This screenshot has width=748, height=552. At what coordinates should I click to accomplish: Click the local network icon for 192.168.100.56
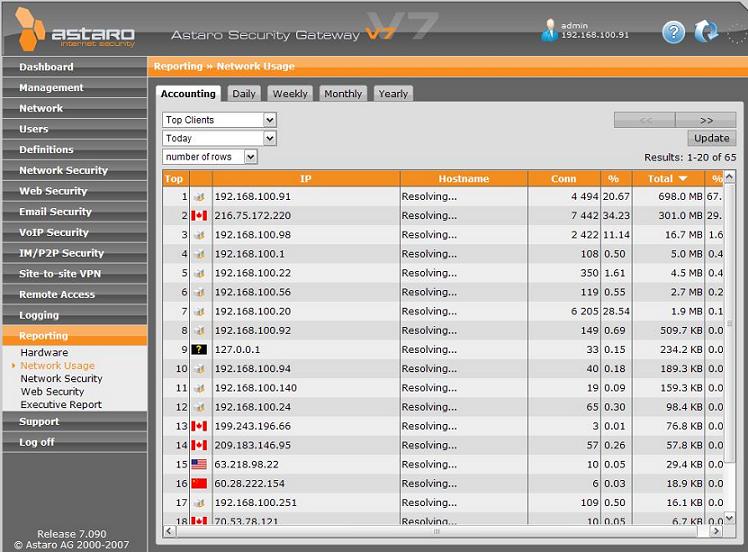[200, 292]
